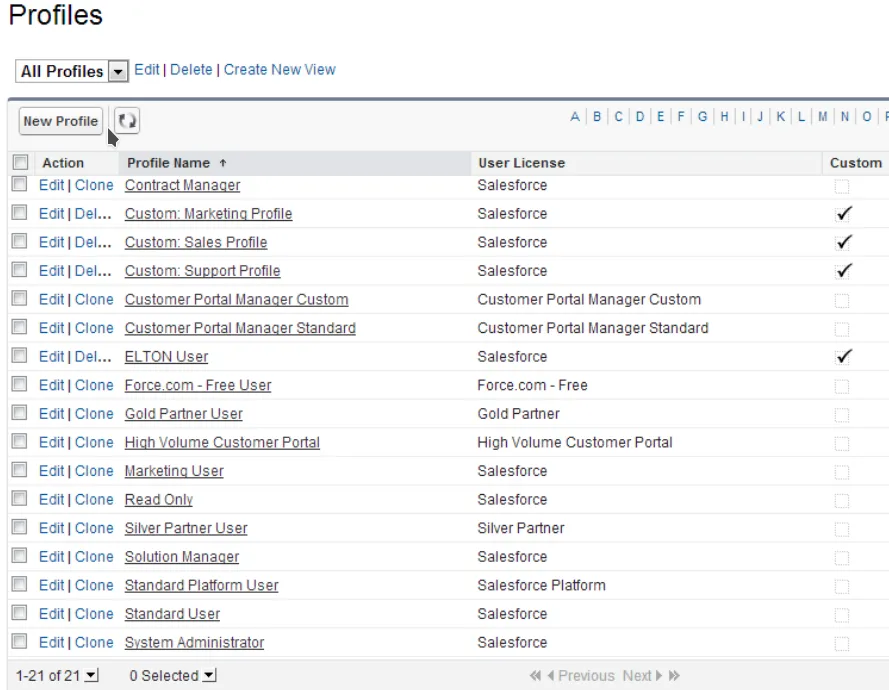Select the Custom: Marketing Profile checkbox
The height and width of the screenshot is (690, 889).
point(19,213)
